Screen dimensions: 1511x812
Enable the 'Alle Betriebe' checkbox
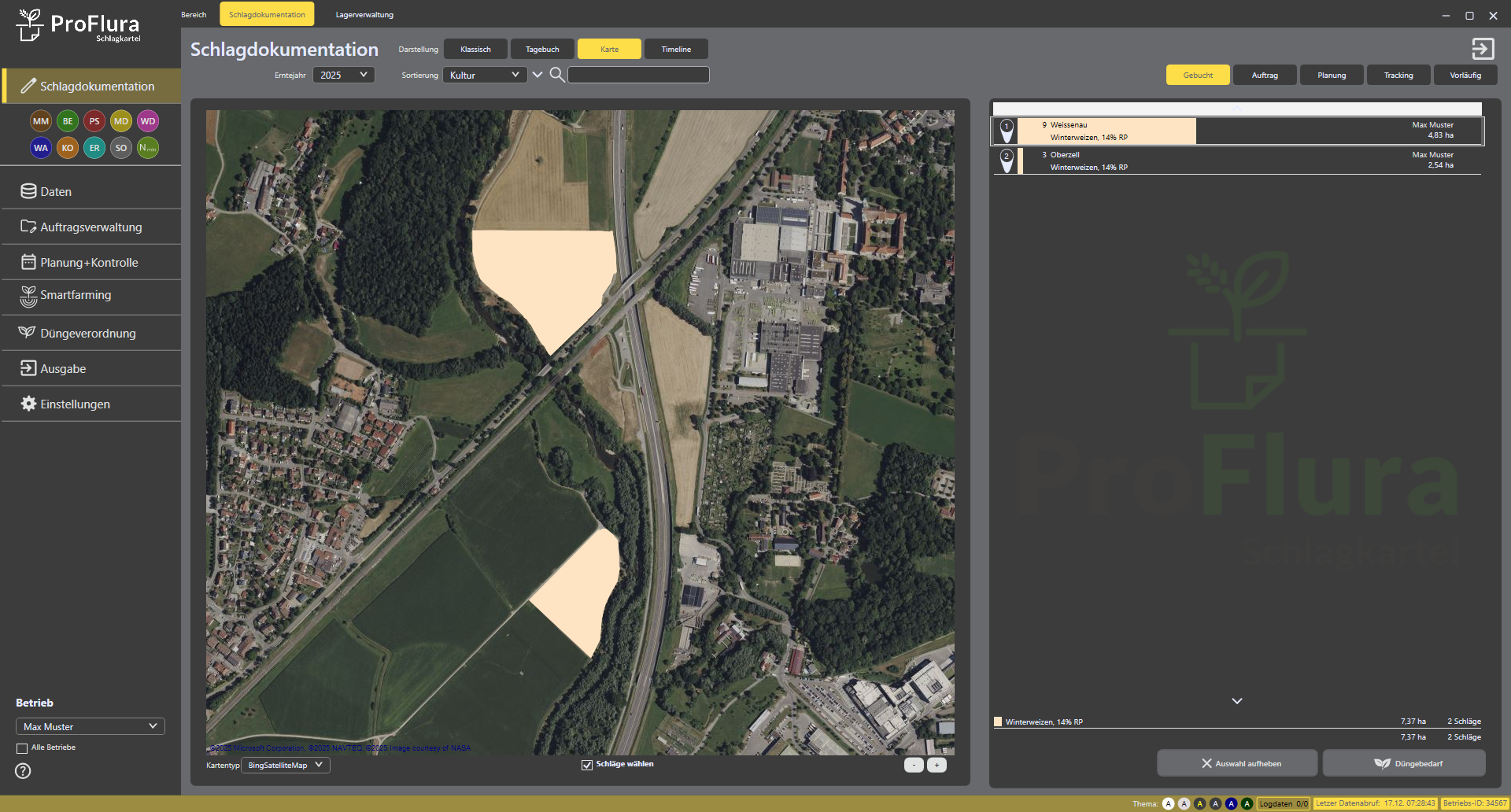(22, 748)
